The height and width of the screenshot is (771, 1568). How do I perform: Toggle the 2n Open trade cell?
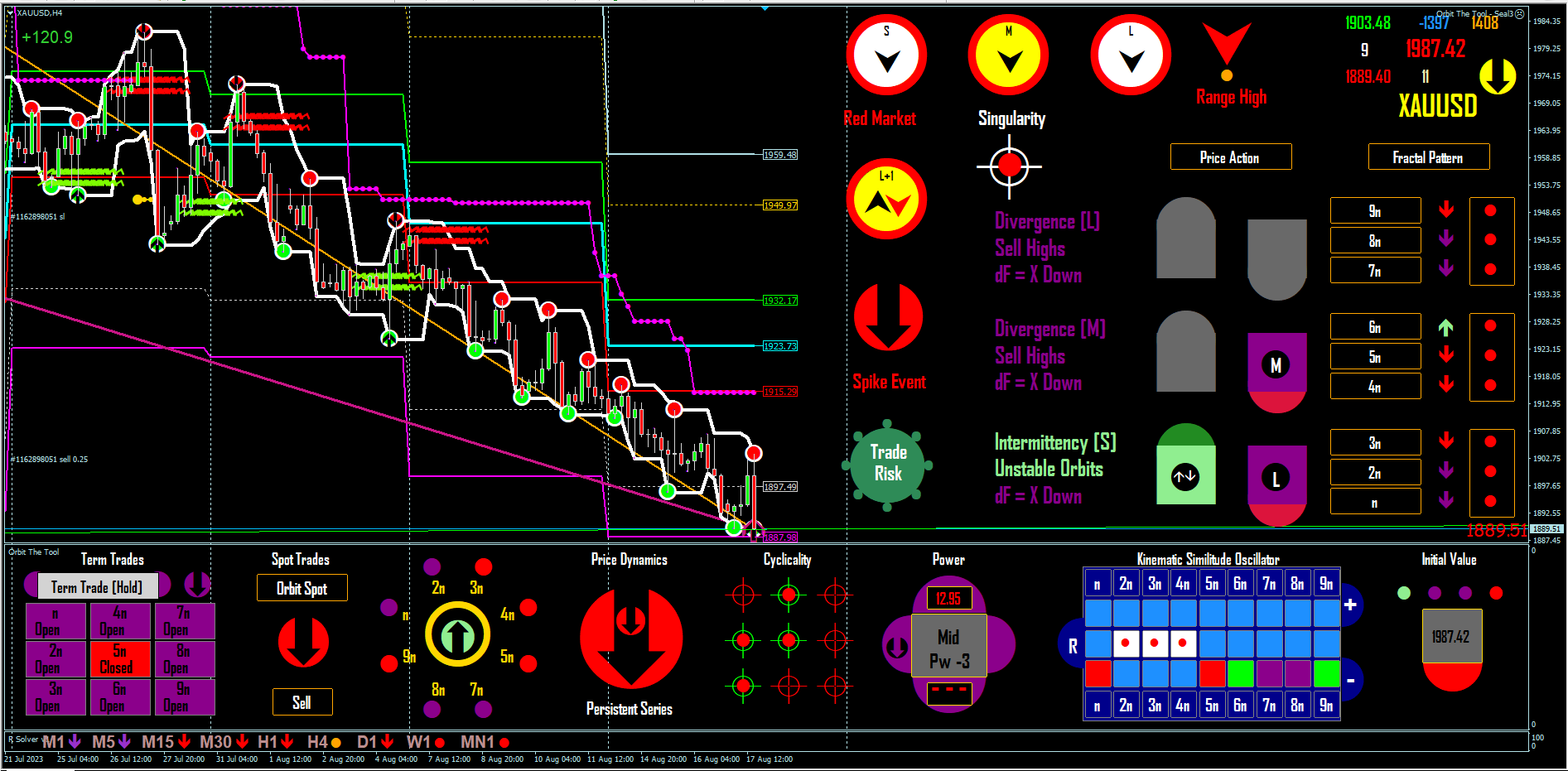(x=55, y=659)
